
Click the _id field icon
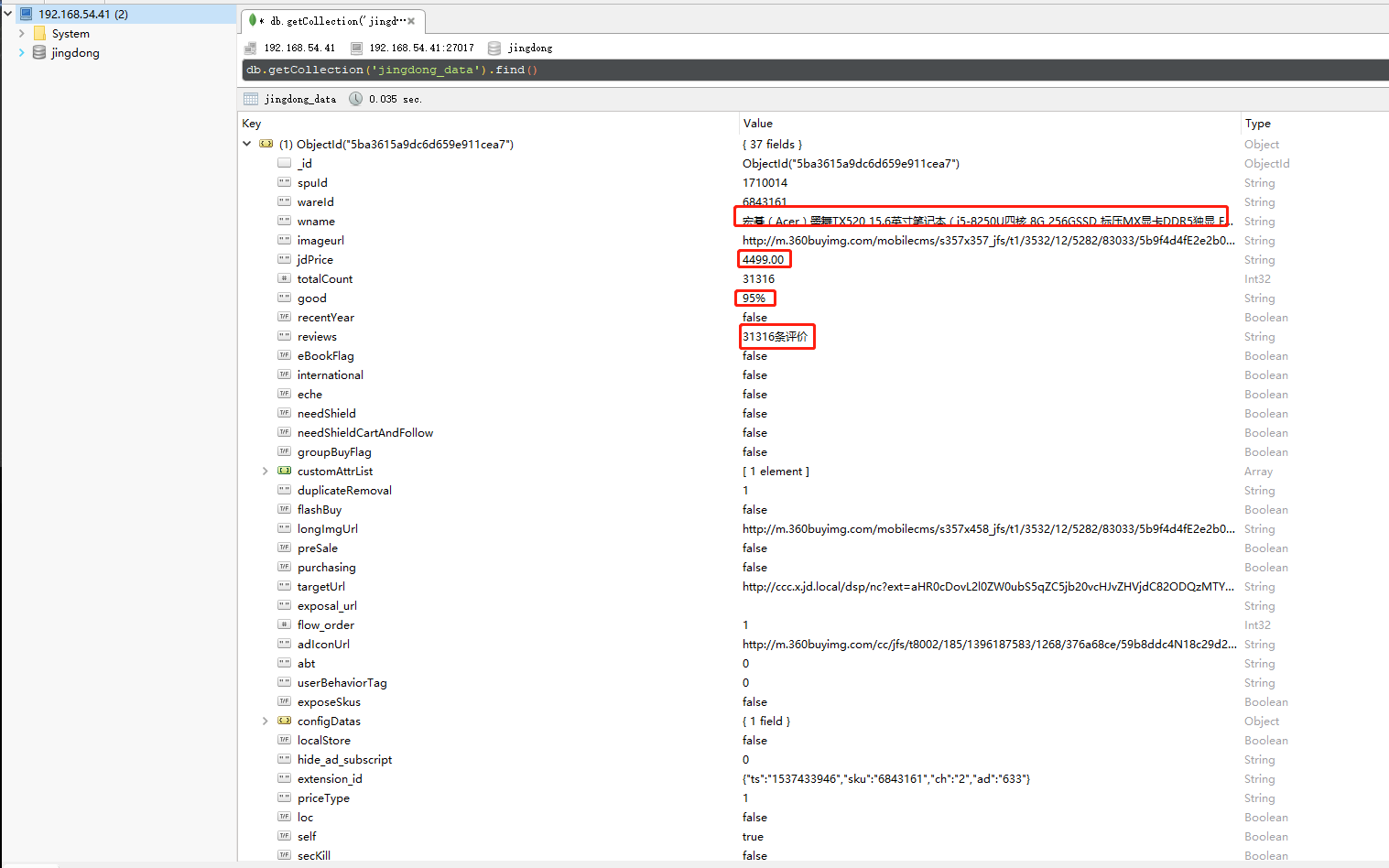[285, 163]
